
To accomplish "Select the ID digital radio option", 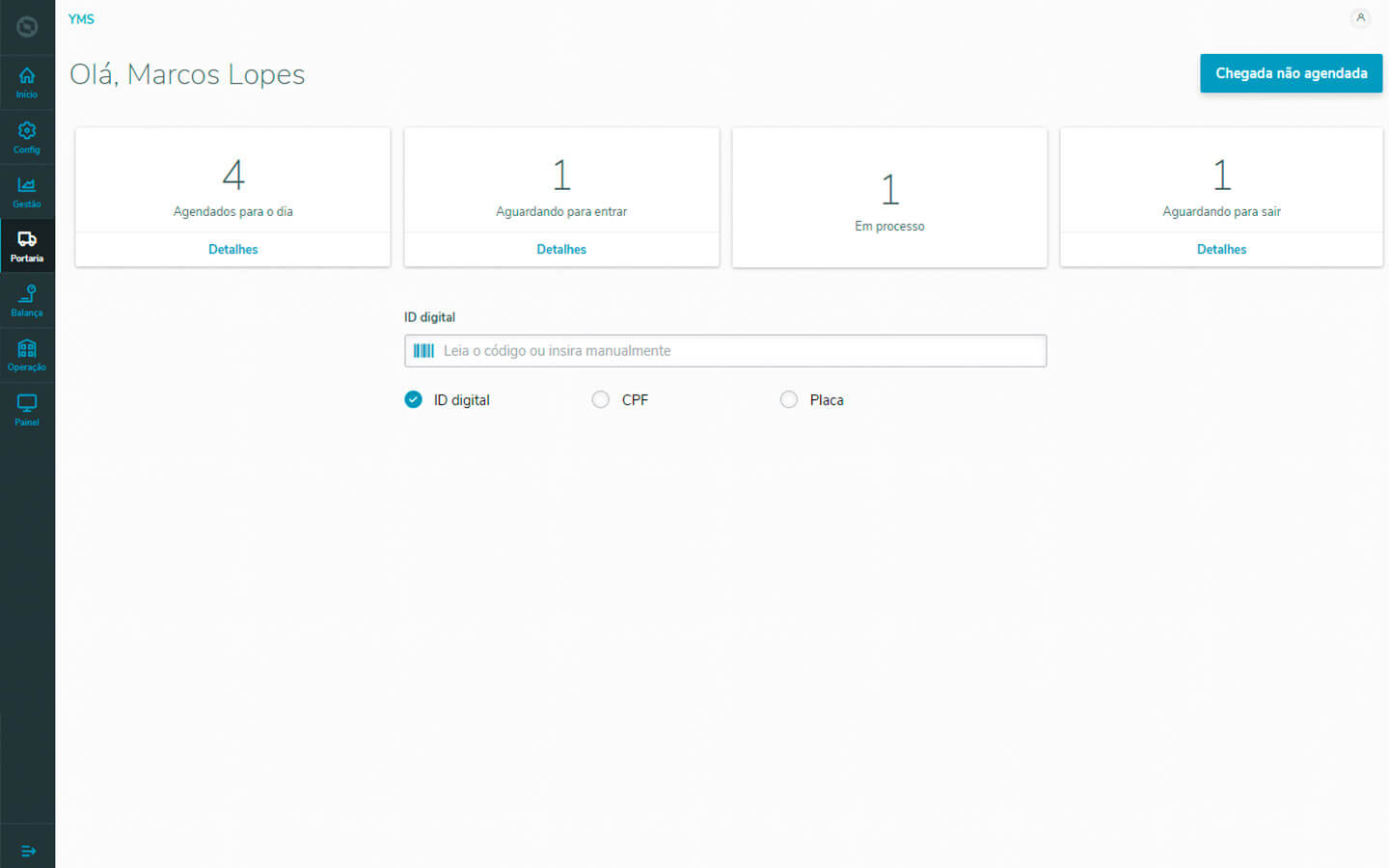I will (414, 399).
